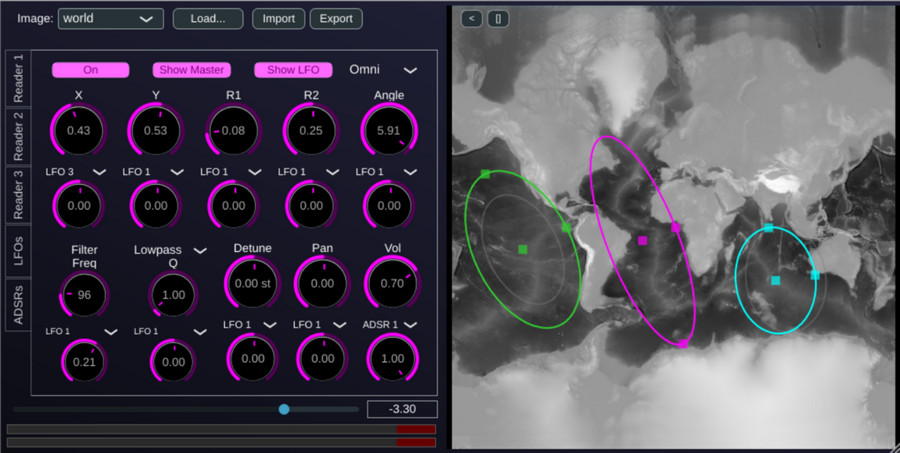This screenshot has height=453, width=900.
Task: Select the cyan ellipse center handle
Action: pyautogui.click(x=775, y=280)
